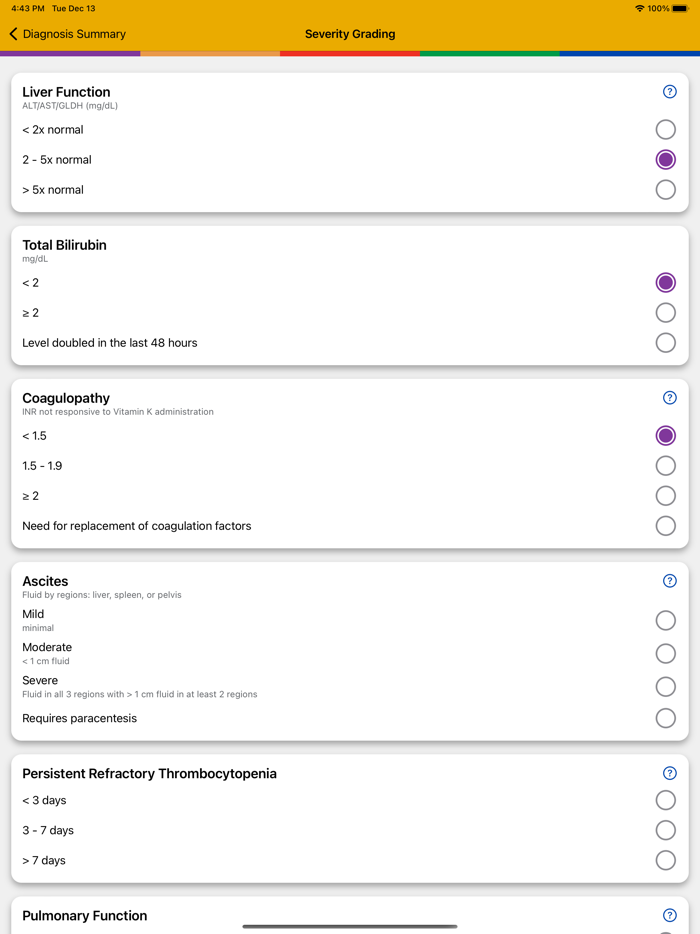Select 'Level doubled in the last 48 hours'
This screenshot has height=934, width=700.
click(665, 342)
